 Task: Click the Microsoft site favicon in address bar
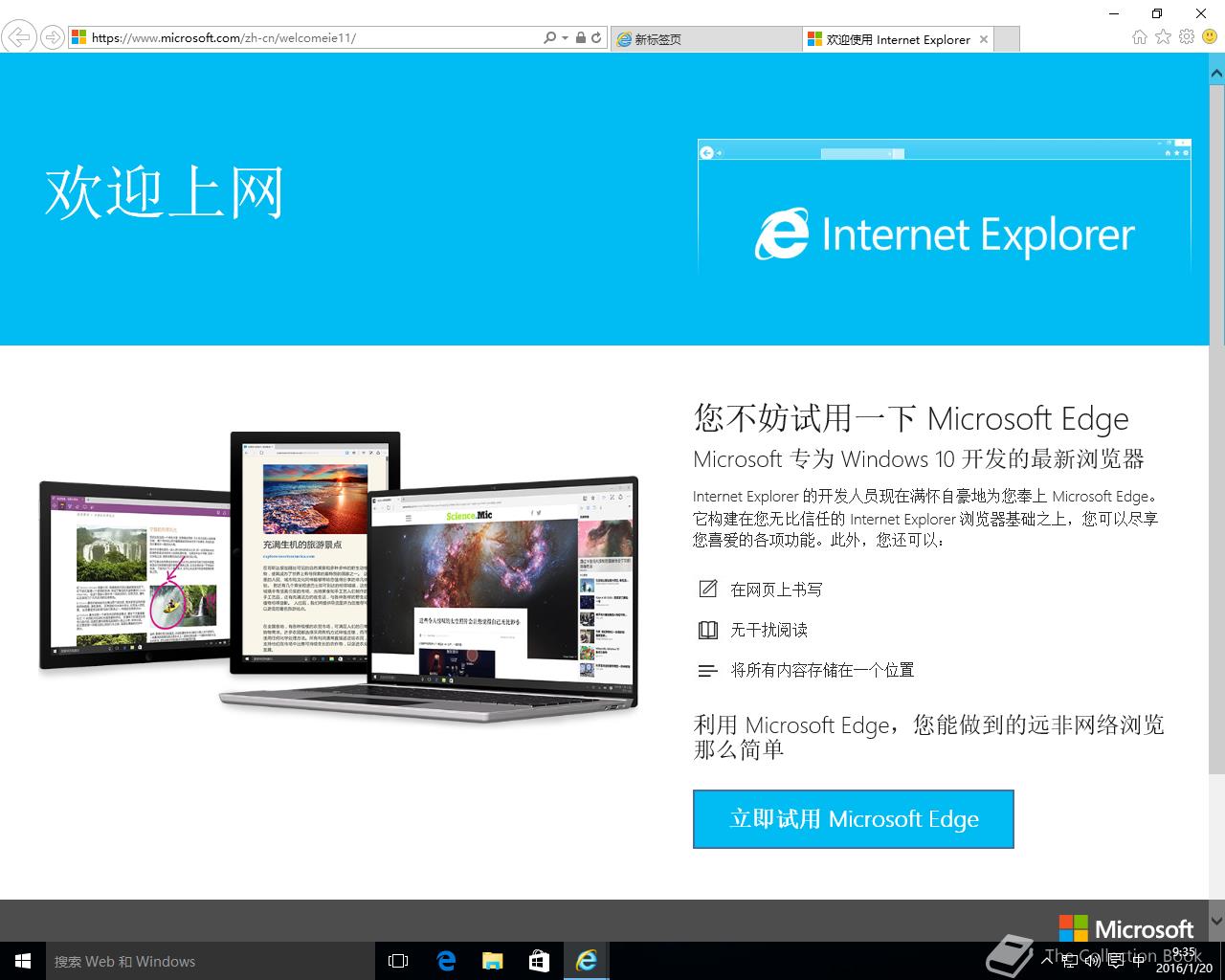[x=79, y=38]
